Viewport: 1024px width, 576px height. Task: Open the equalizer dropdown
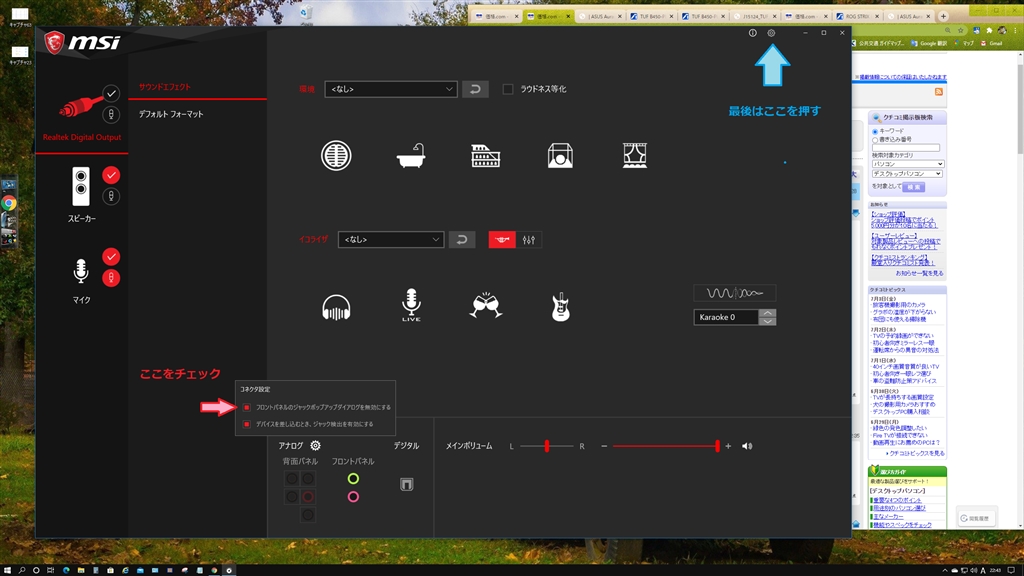[x=391, y=240]
